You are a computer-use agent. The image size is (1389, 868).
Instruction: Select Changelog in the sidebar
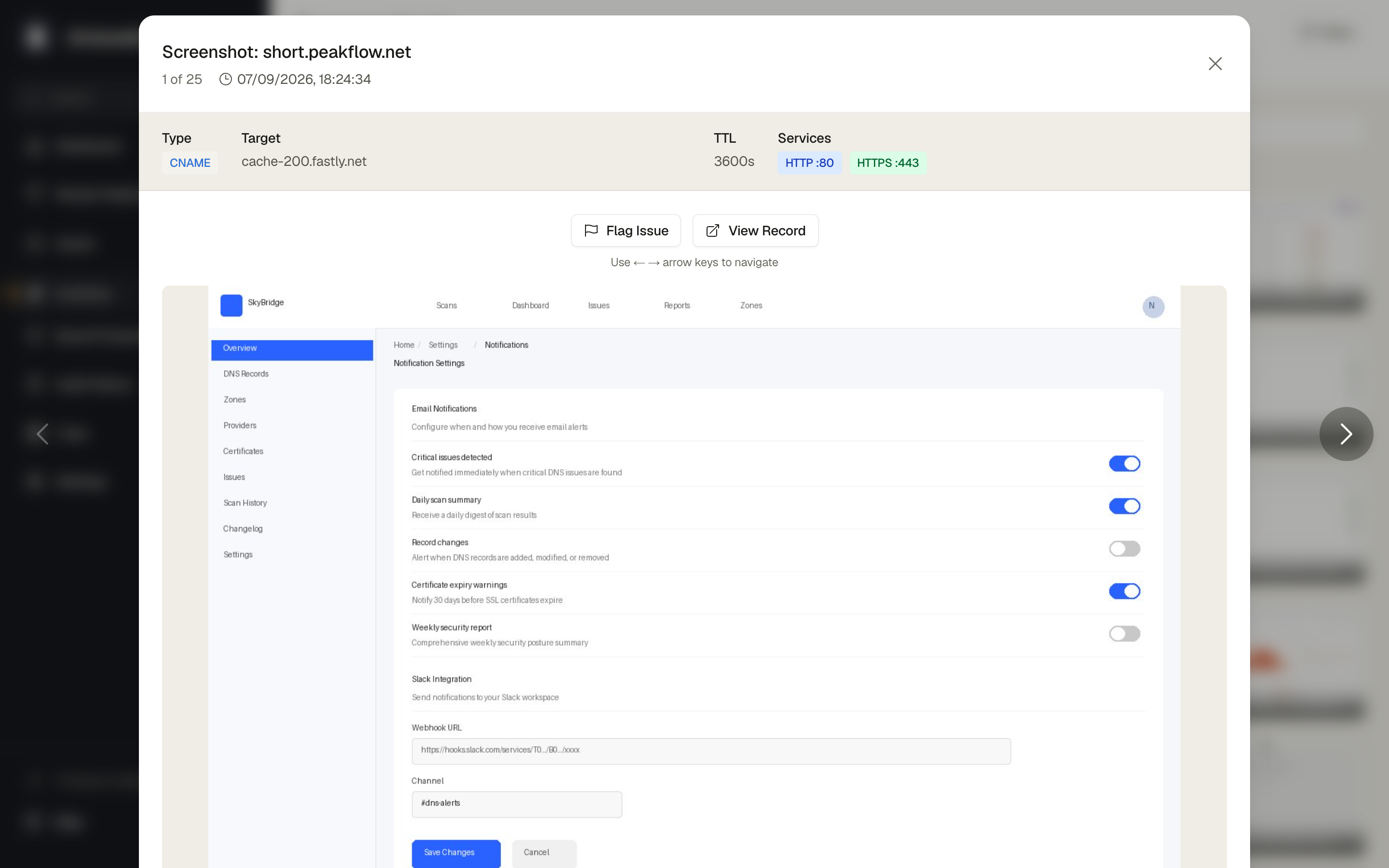tap(243, 529)
